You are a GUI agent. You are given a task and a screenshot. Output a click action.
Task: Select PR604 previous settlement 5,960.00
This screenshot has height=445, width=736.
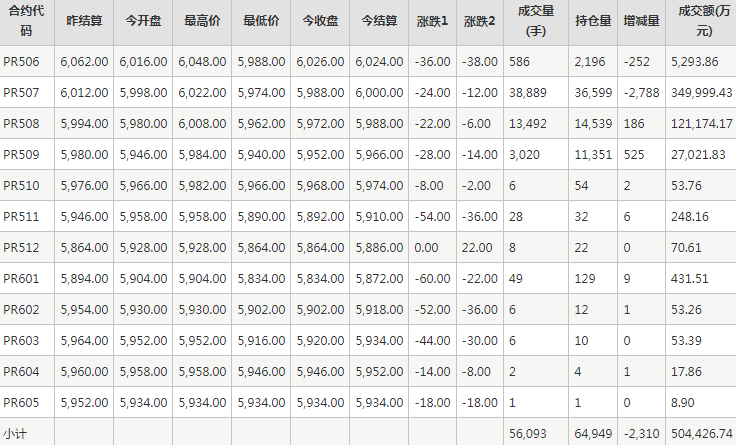(x=84, y=371)
